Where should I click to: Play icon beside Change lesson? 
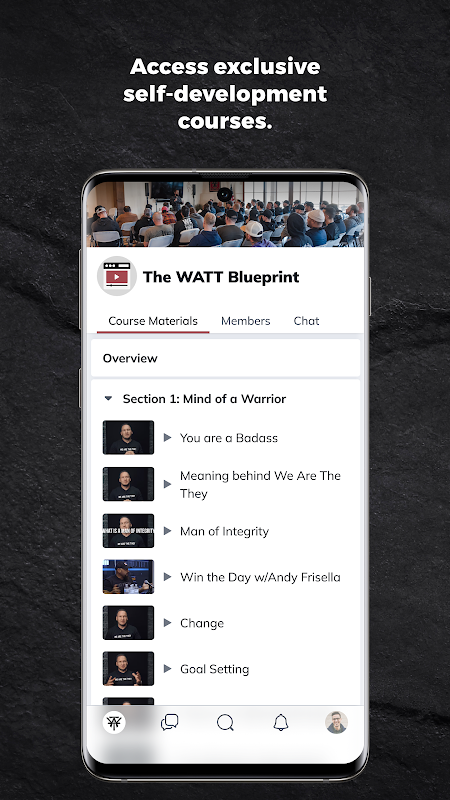167,622
